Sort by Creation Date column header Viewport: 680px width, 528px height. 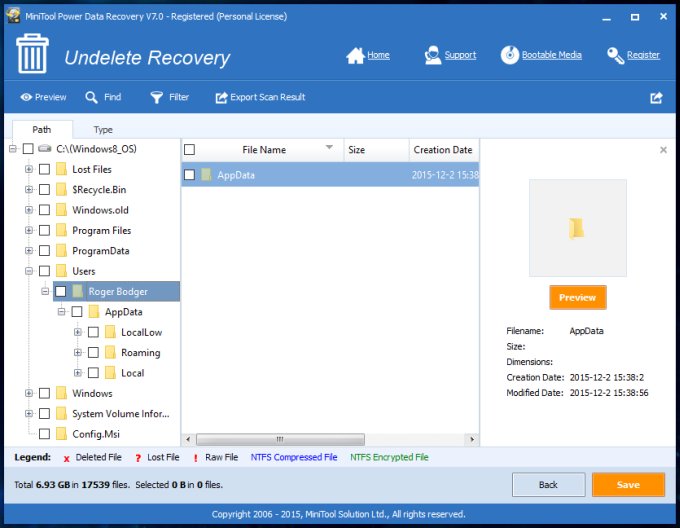(x=444, y=150)
